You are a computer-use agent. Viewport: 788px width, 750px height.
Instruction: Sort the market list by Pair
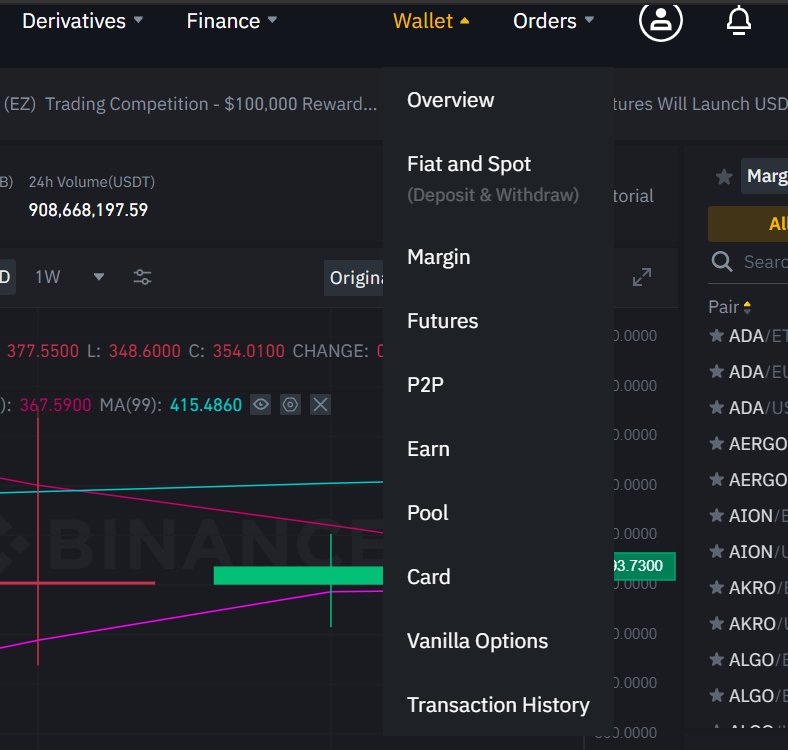(x=730, y=307)
